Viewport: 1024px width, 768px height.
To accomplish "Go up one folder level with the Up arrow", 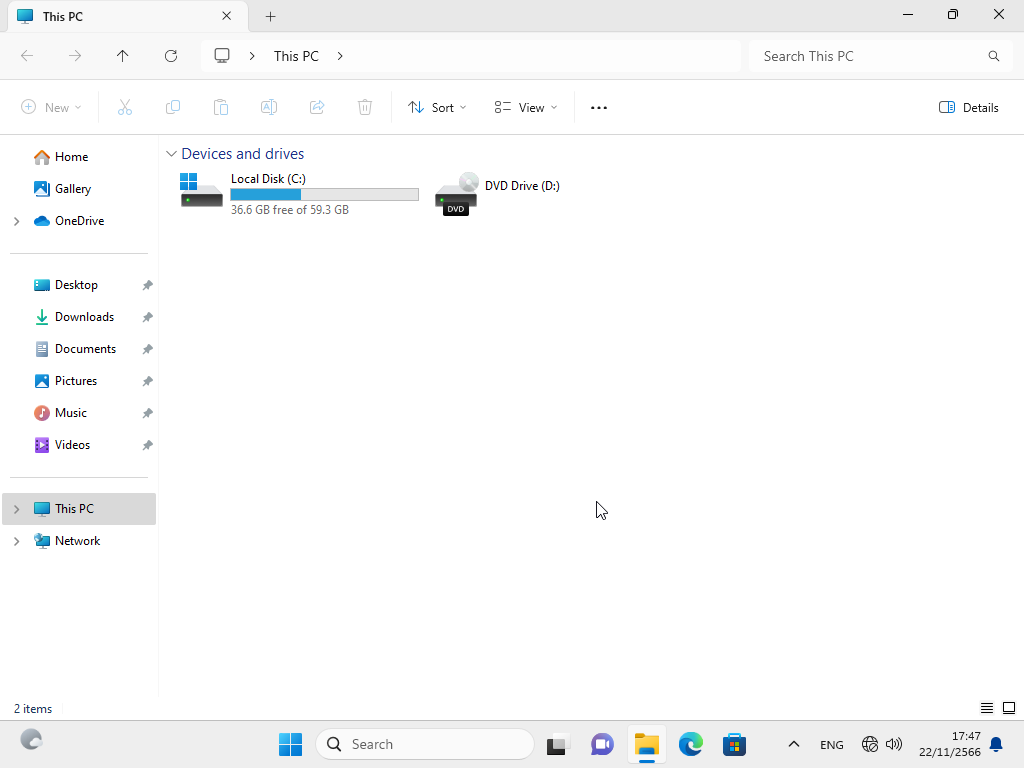I will (x=123, y=56).
